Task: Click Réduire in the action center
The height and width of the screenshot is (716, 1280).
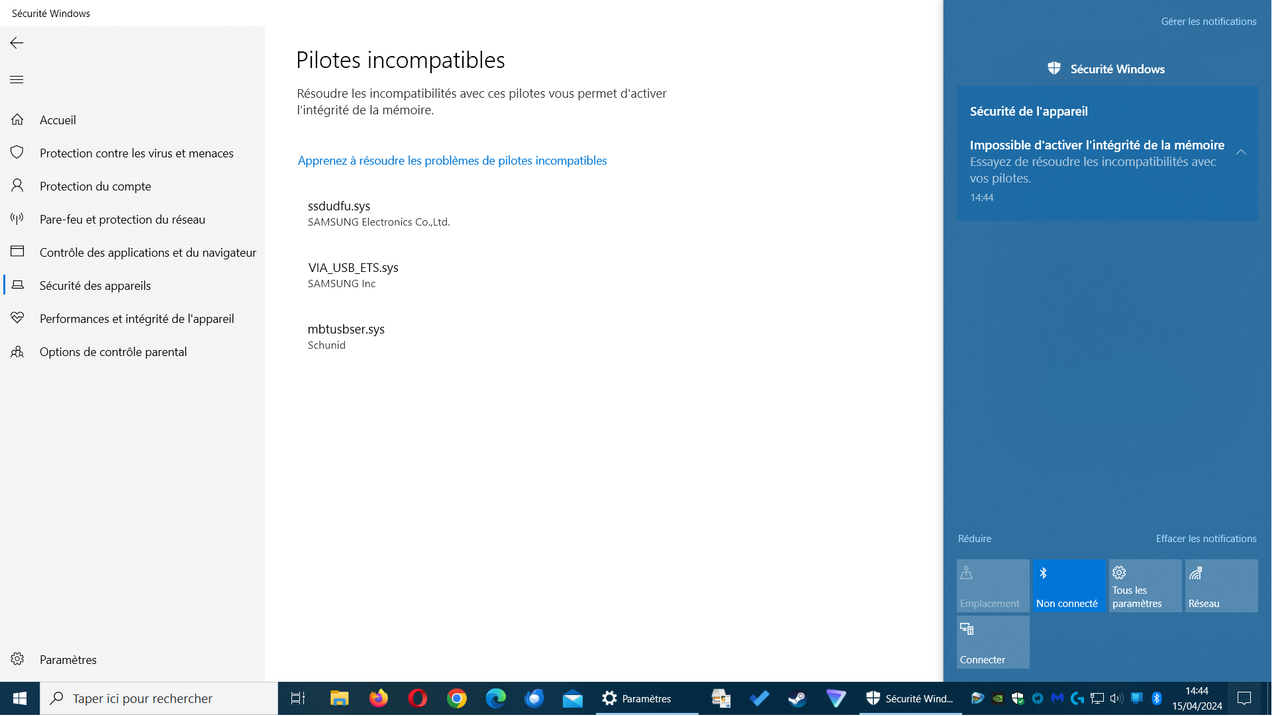Action: tap(974, 539)
